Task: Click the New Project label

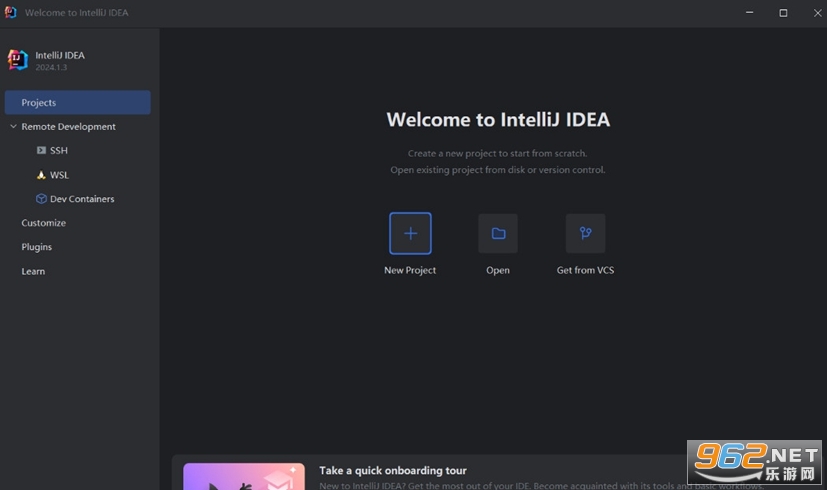Action: [410, 270]
